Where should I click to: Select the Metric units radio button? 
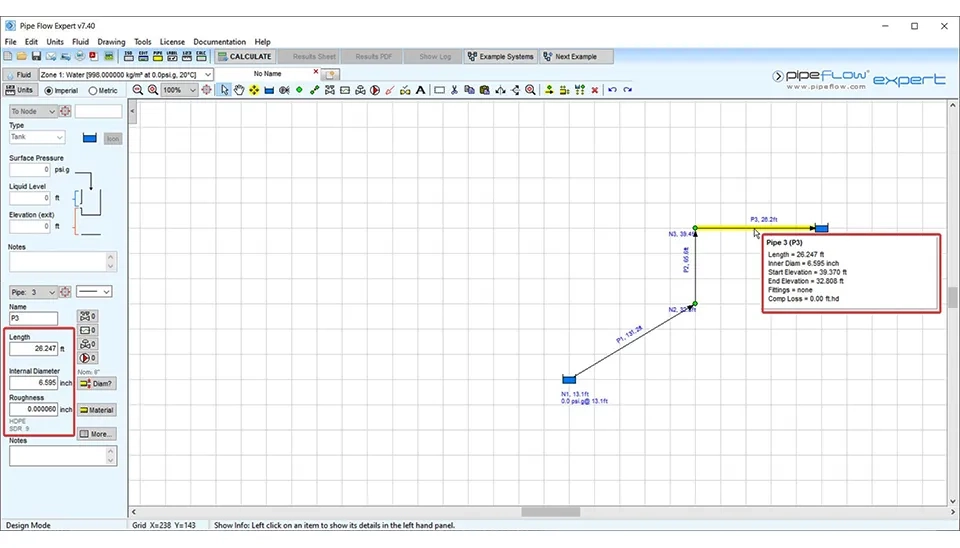click(x=93, y=90)
